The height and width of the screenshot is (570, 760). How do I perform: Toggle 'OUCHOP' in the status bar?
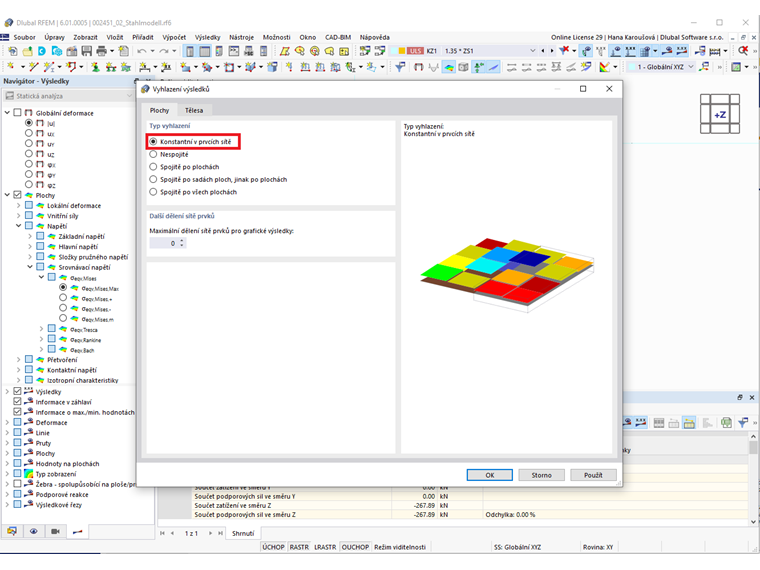coord(355,547)
